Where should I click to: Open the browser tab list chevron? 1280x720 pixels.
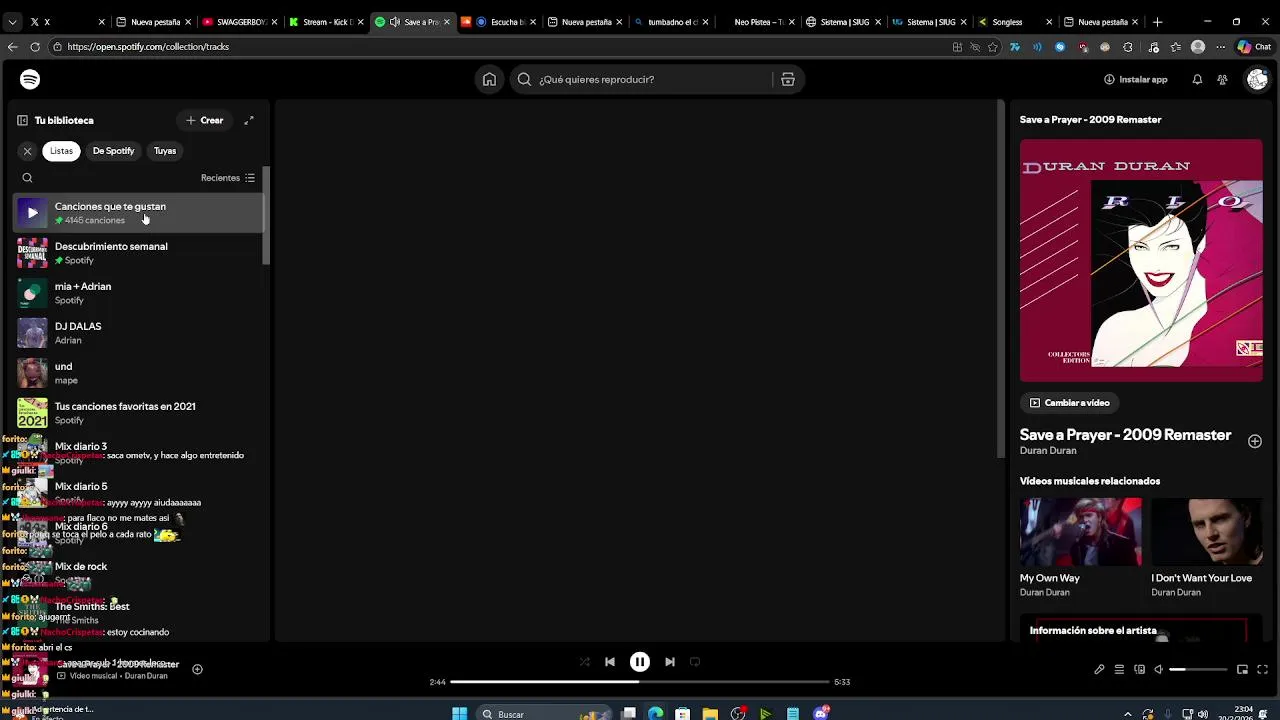click(13, 22)
